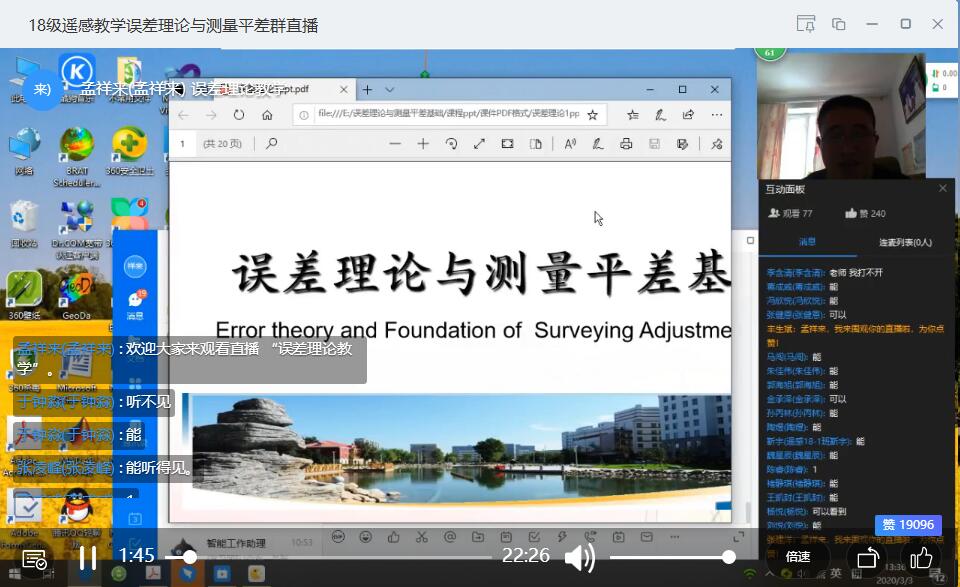Click the PDF viewer search magnifier icon
The width and height of the screenshot is (960, 587).
(x=271, y=144)
